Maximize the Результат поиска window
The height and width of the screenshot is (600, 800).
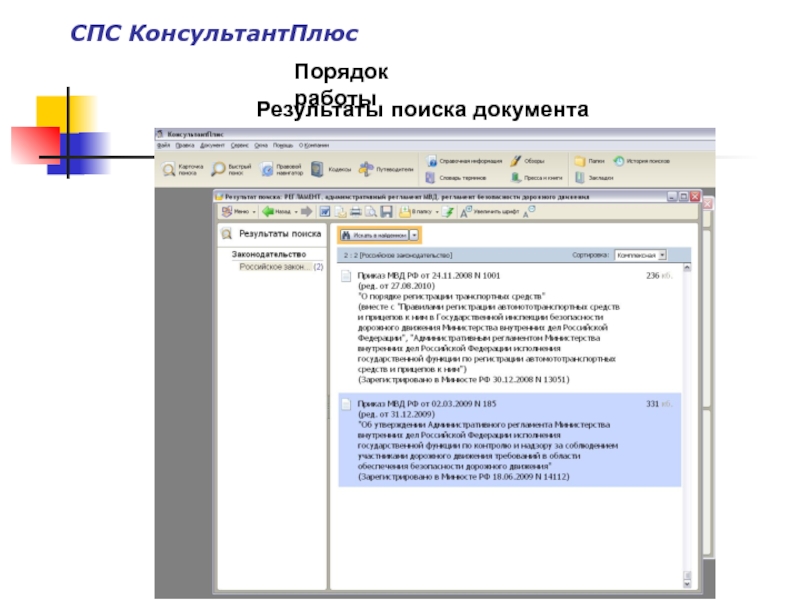pos(684,196)
